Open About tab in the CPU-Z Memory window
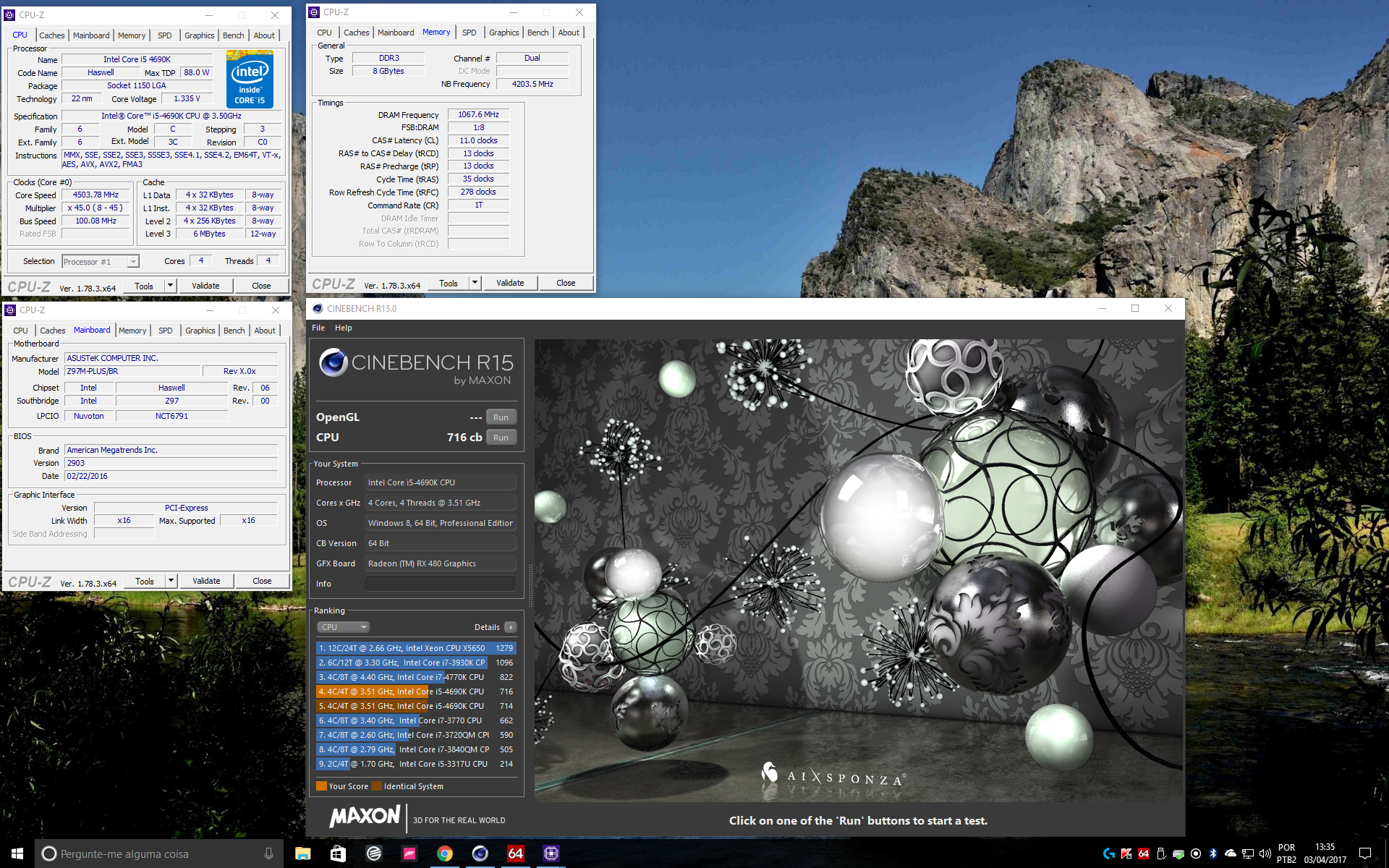This screenshot has height=868, width=1389. point(569,33)
